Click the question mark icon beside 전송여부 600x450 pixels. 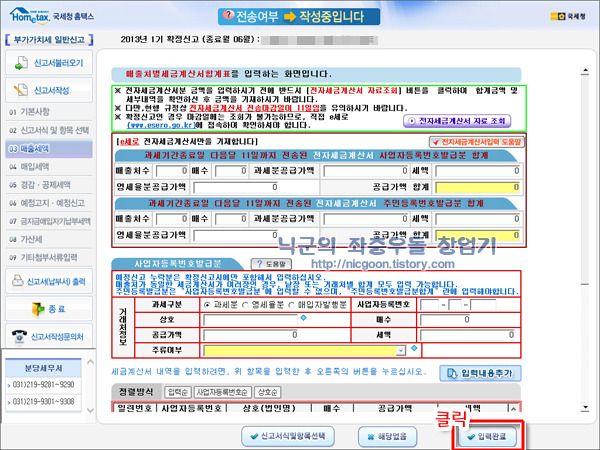(x=228, y=16)
